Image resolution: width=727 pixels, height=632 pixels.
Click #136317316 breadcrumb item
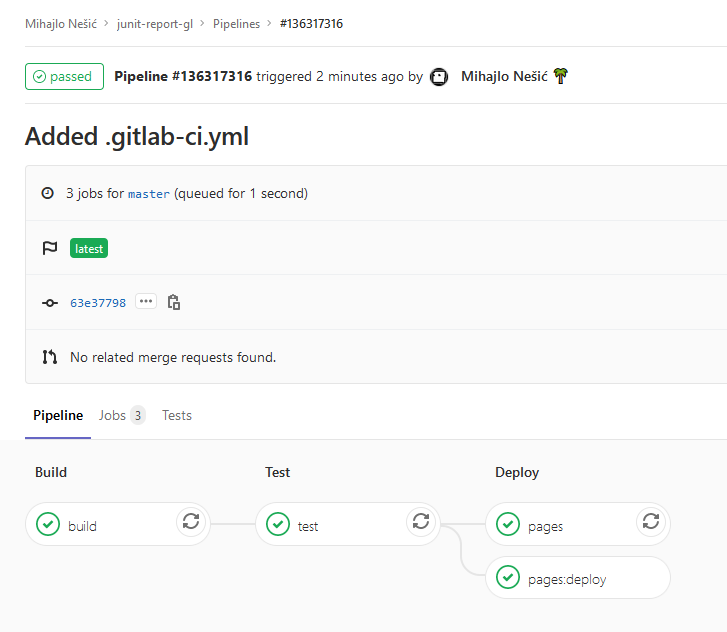[x=311, y=24]
